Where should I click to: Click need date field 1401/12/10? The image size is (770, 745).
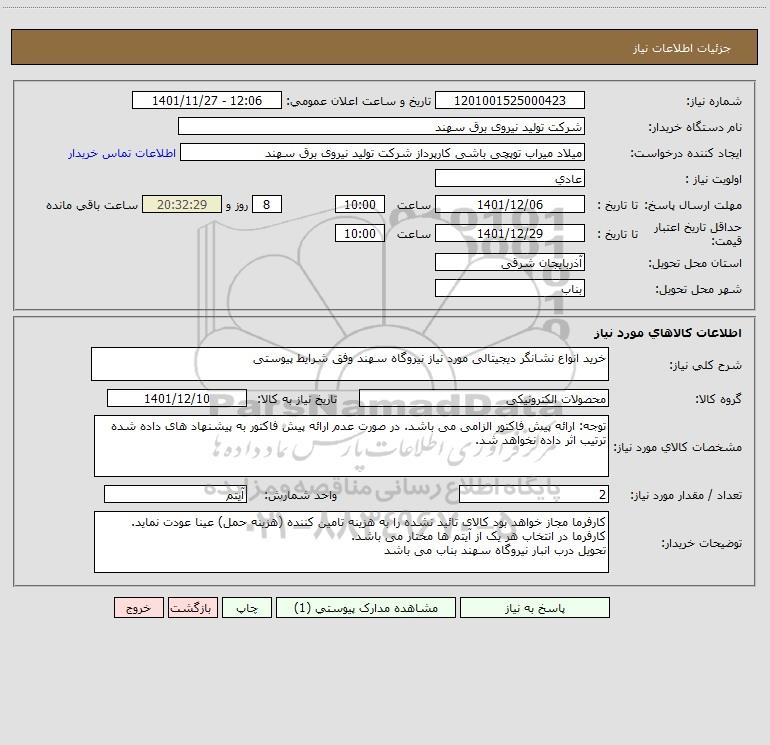[x=177, y=398]
